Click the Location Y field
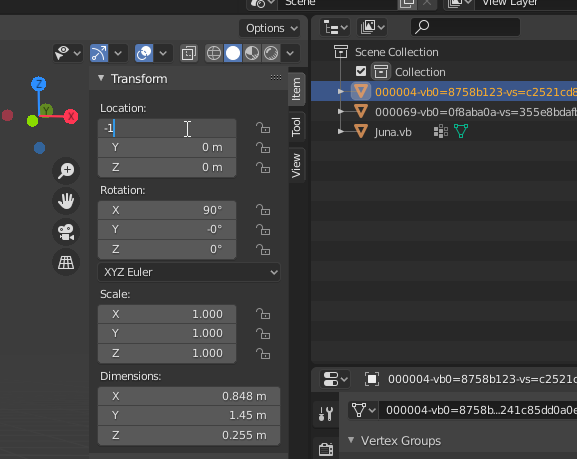The width and height of the screenshot is (577, 459). pyautogui.click(x=167, y=148)
